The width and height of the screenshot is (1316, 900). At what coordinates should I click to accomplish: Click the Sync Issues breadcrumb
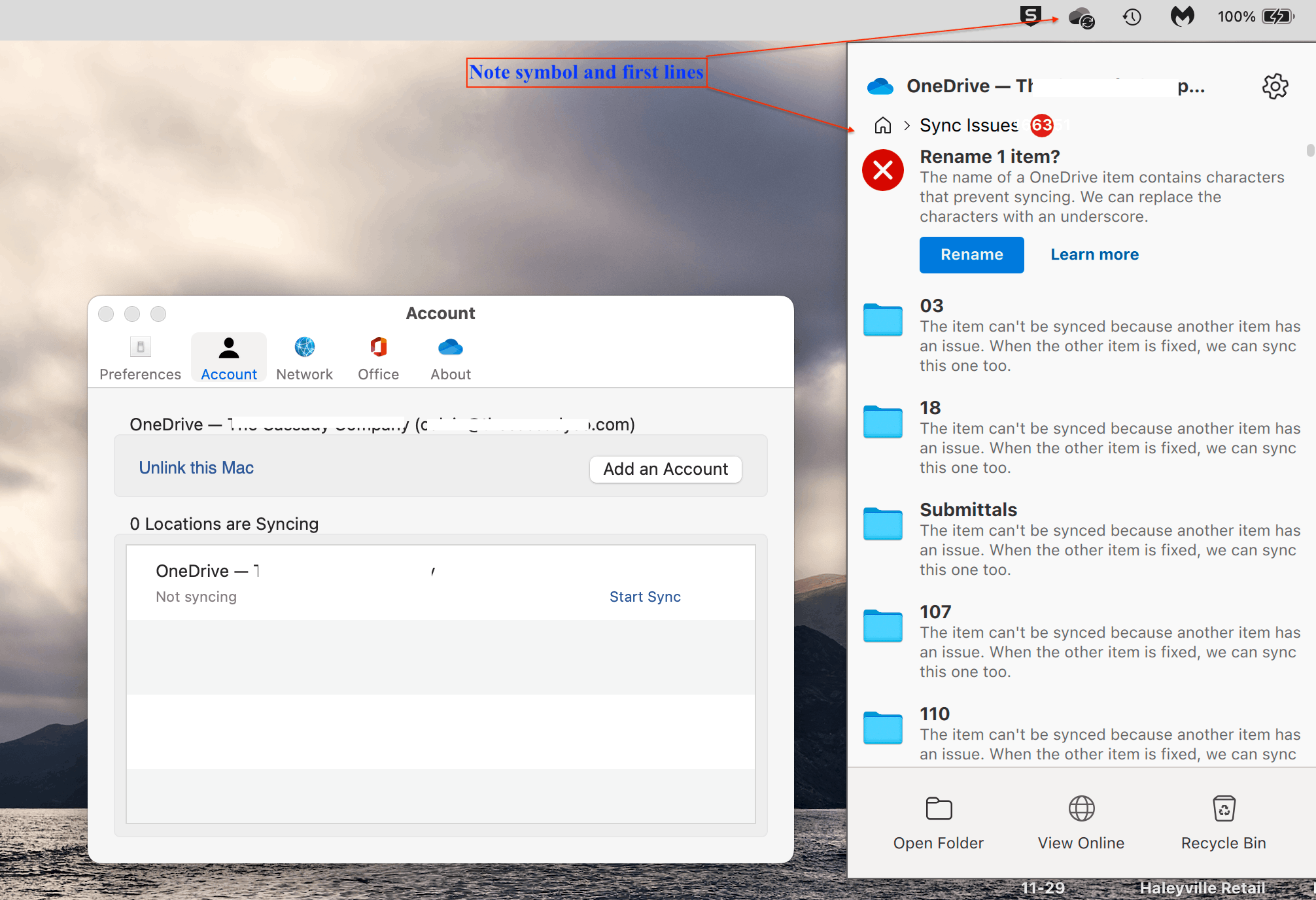(x=969, y=125)
